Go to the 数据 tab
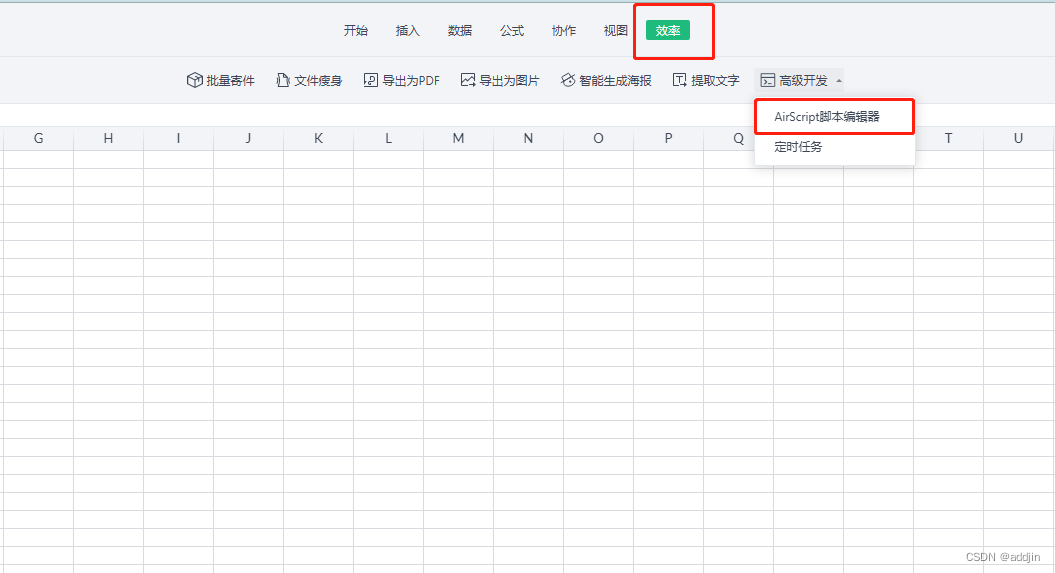 click(460, 30)
